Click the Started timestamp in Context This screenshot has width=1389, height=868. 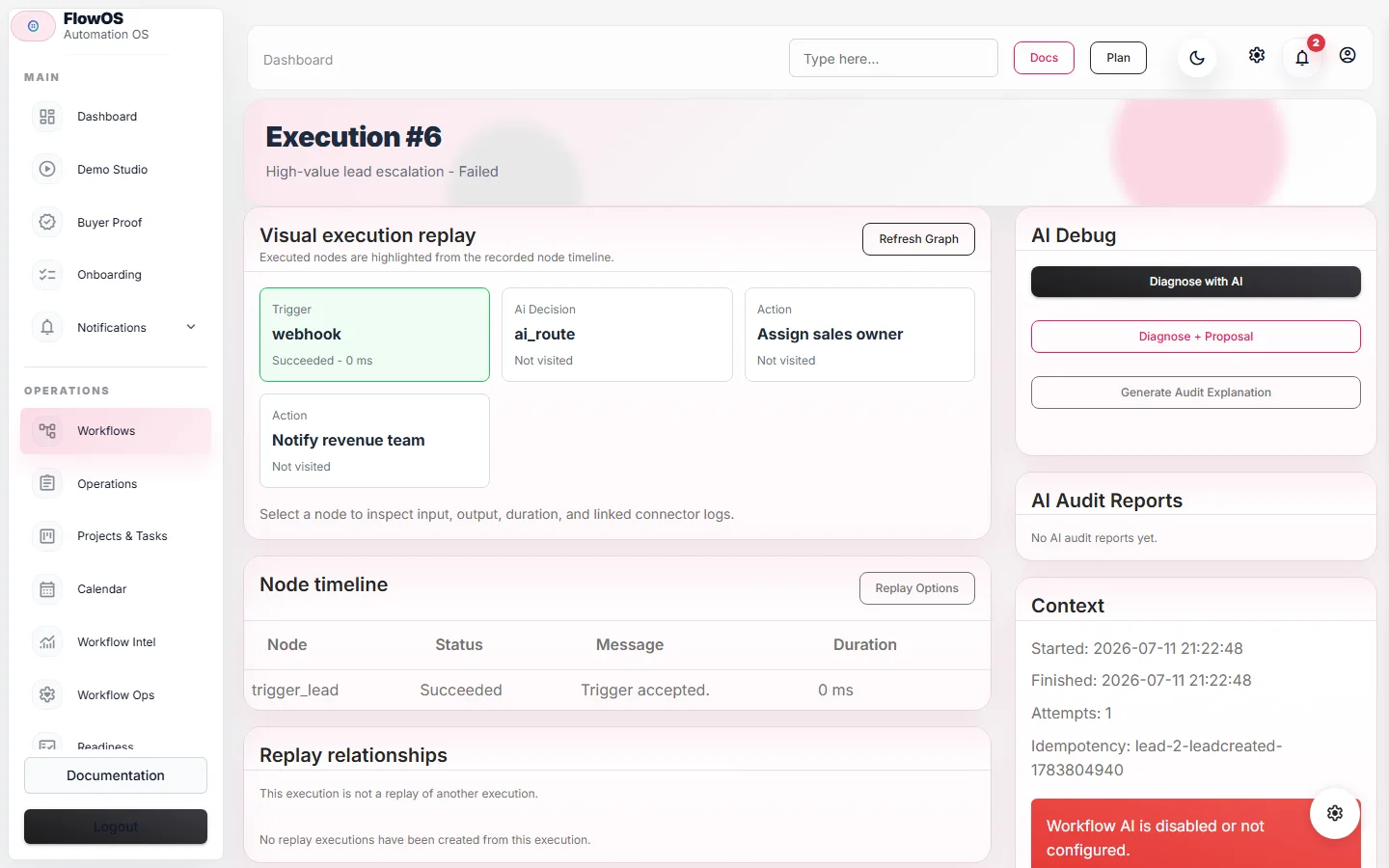[x=1137, y=649]
